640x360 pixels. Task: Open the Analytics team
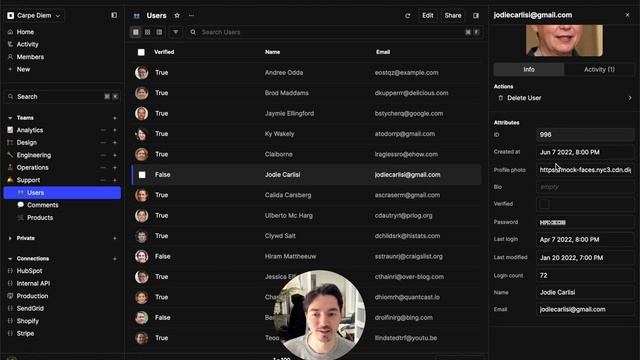pyautogui.click(x=29, y=130)
